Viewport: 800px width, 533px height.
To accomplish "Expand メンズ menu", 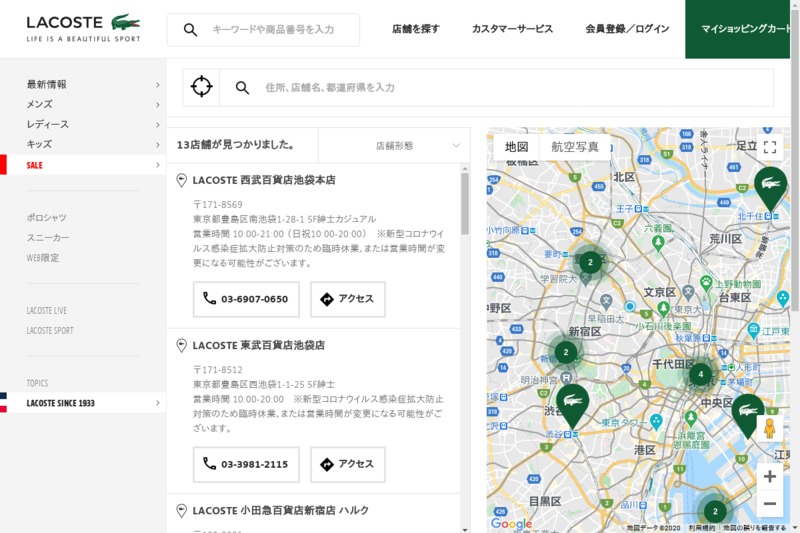I will pyautogui.click(x=83, y=104).
